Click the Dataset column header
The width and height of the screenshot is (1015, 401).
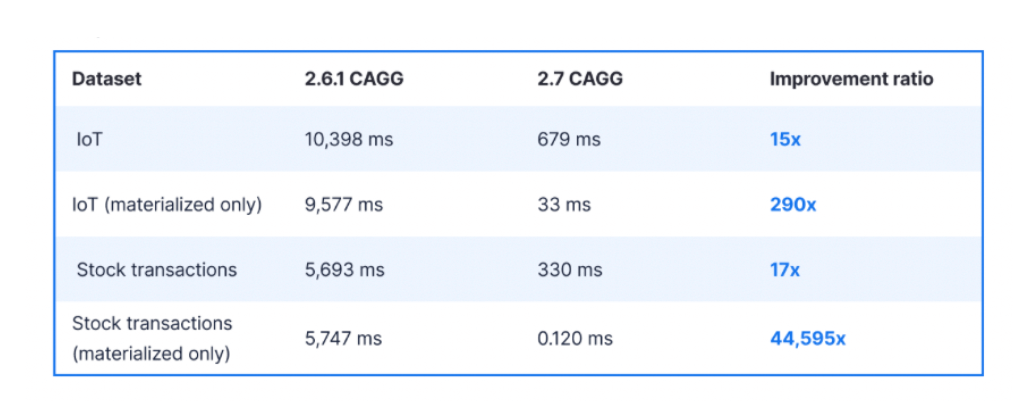[x=106, y=80]
